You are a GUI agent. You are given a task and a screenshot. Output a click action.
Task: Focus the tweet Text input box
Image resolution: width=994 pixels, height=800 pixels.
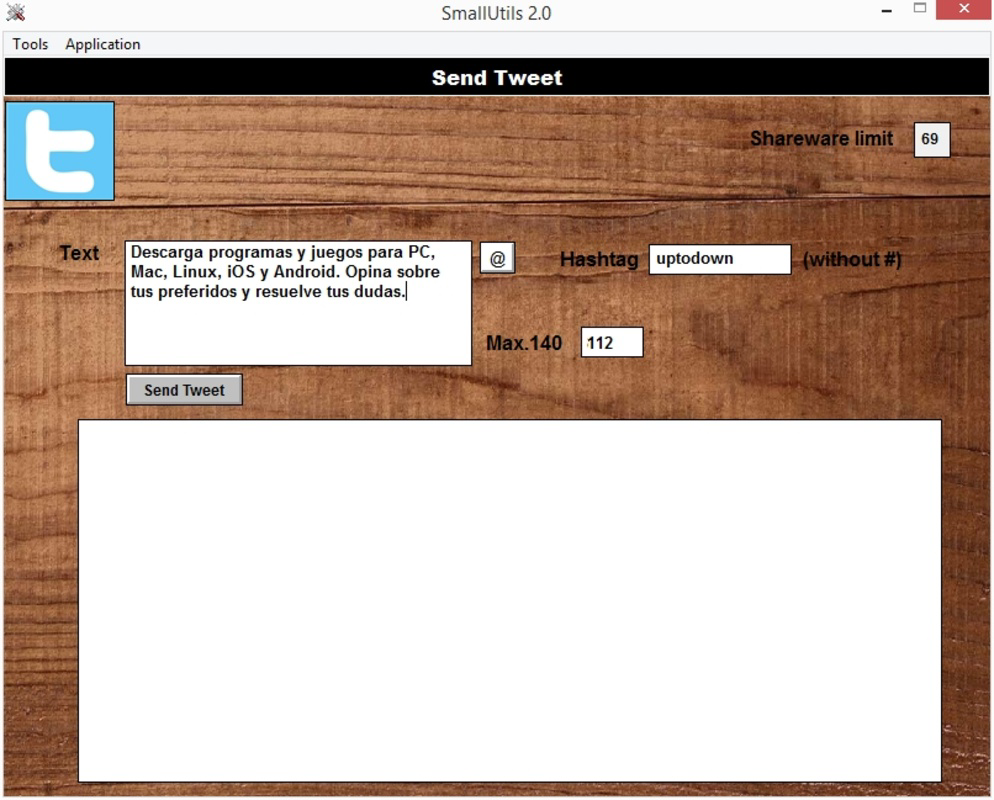coord(298,303)
